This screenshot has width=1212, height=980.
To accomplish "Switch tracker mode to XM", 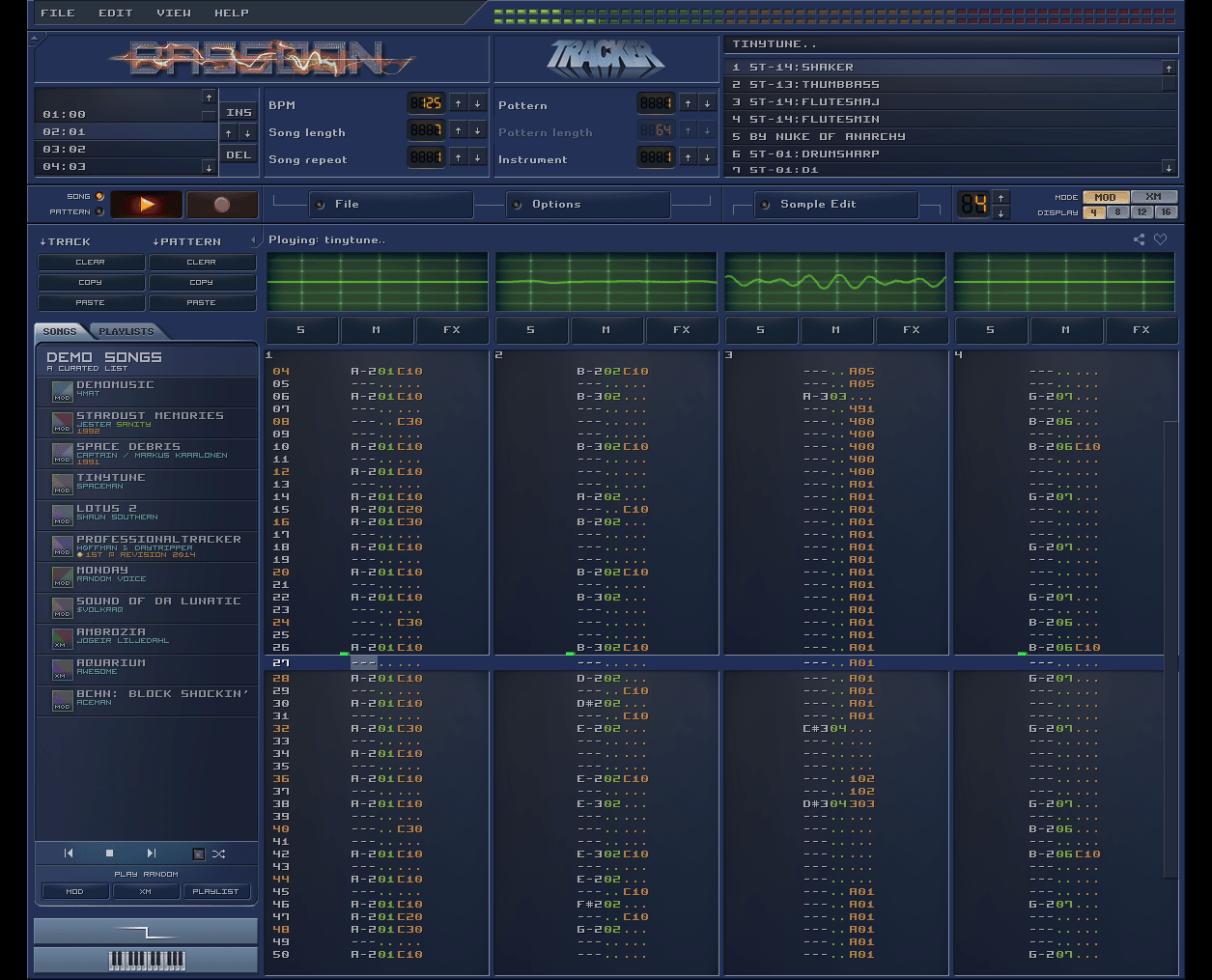I will tap(1153, 197).
